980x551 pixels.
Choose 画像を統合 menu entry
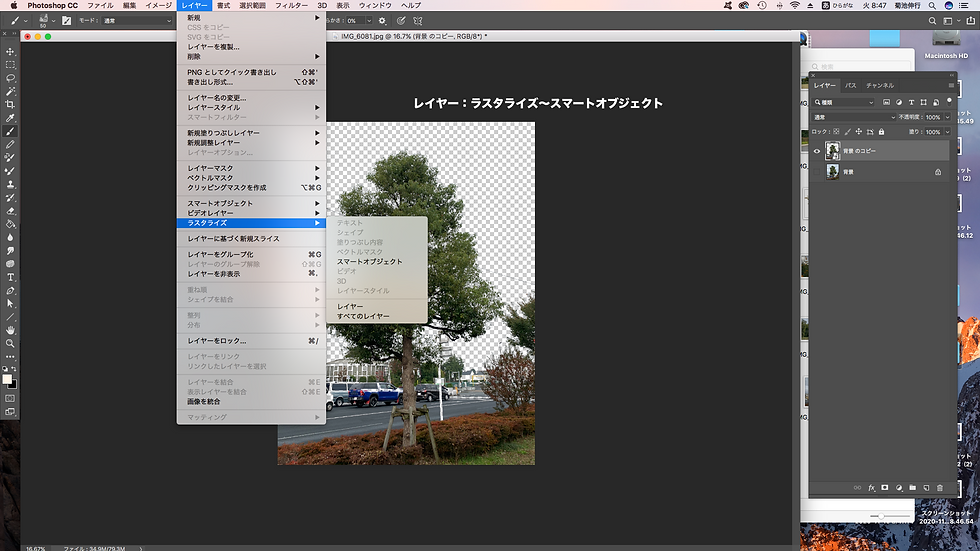pyautogui.click(x=251, y=402)
